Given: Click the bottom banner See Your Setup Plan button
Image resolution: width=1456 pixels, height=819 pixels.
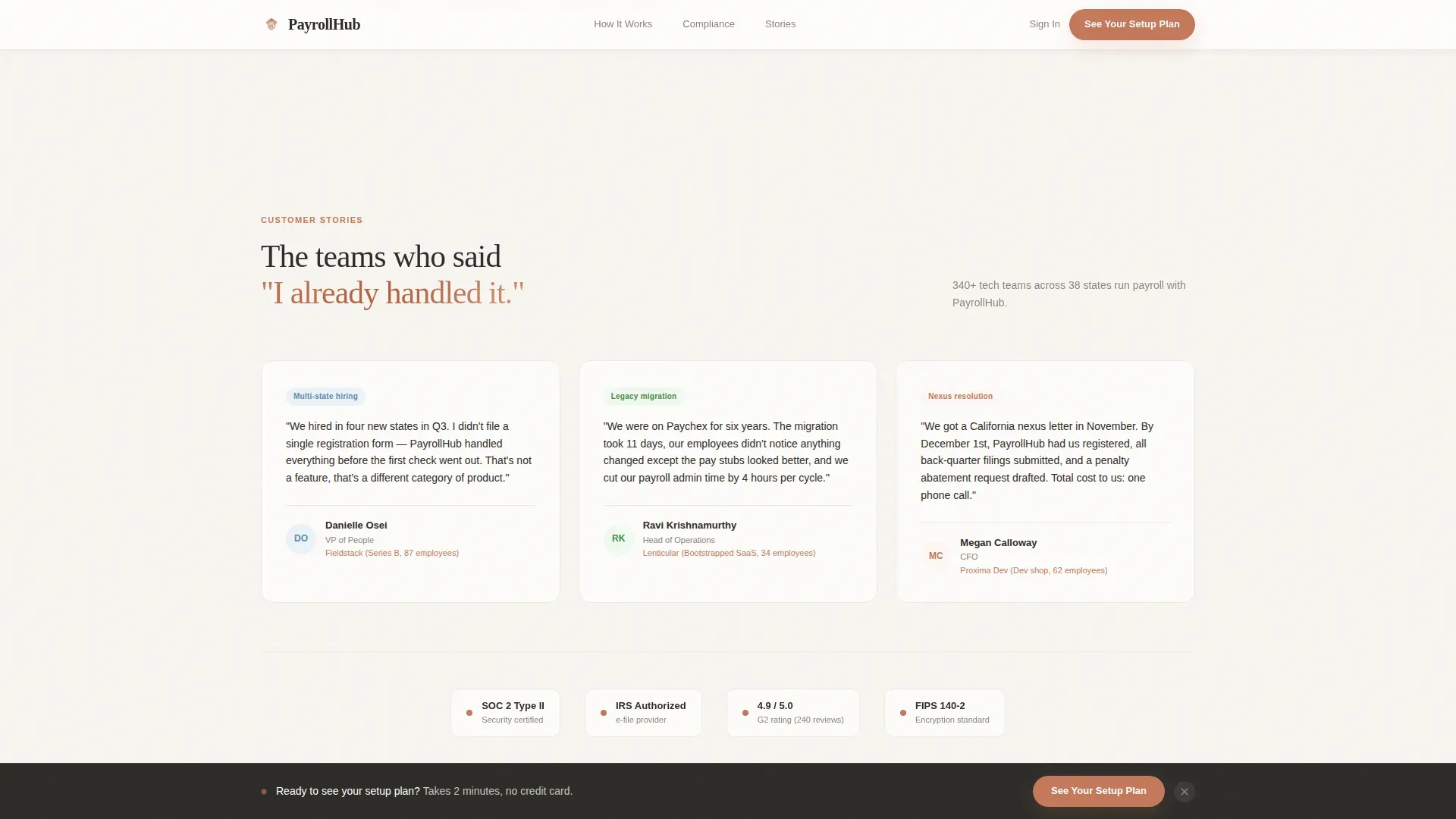Looking at the screenshot, I should [x=1098, y=791].
